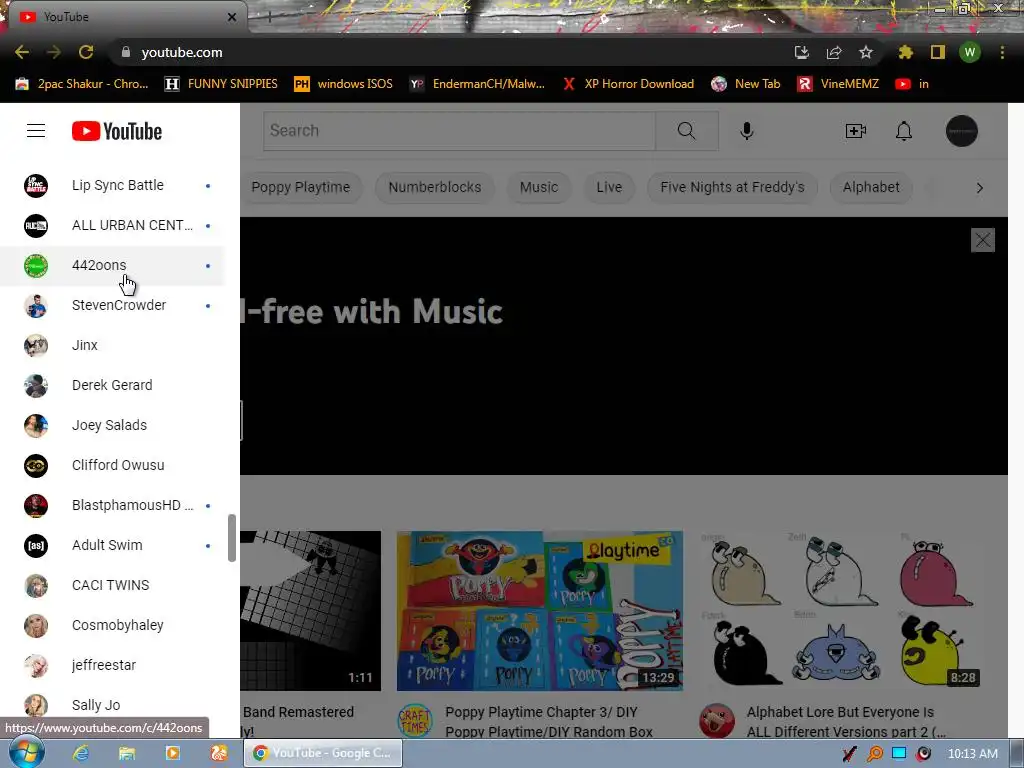Close the YouTube browser tab
This screenshot has width=1024, height=768.
pos(232,17)
